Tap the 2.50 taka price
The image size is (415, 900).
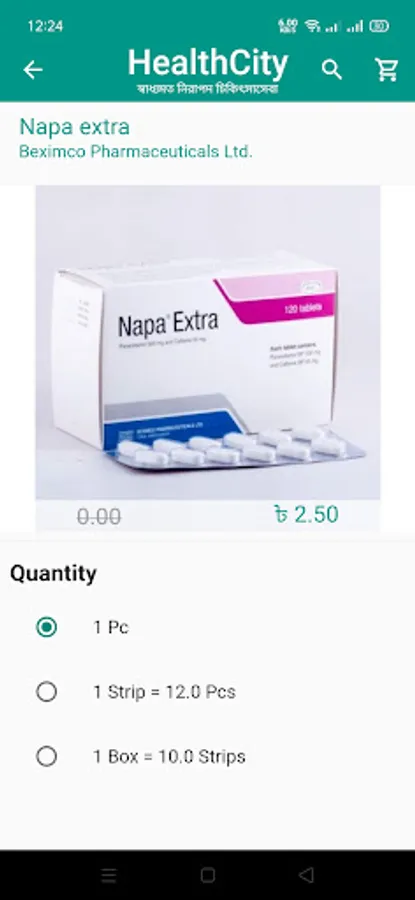point(307,515)
